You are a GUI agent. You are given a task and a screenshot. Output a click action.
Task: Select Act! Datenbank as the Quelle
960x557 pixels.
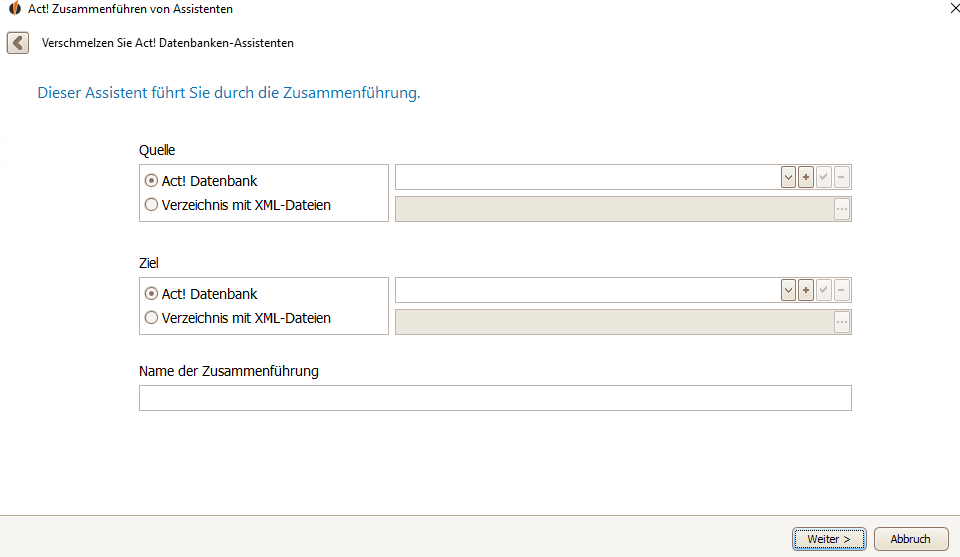coord(152,181)
